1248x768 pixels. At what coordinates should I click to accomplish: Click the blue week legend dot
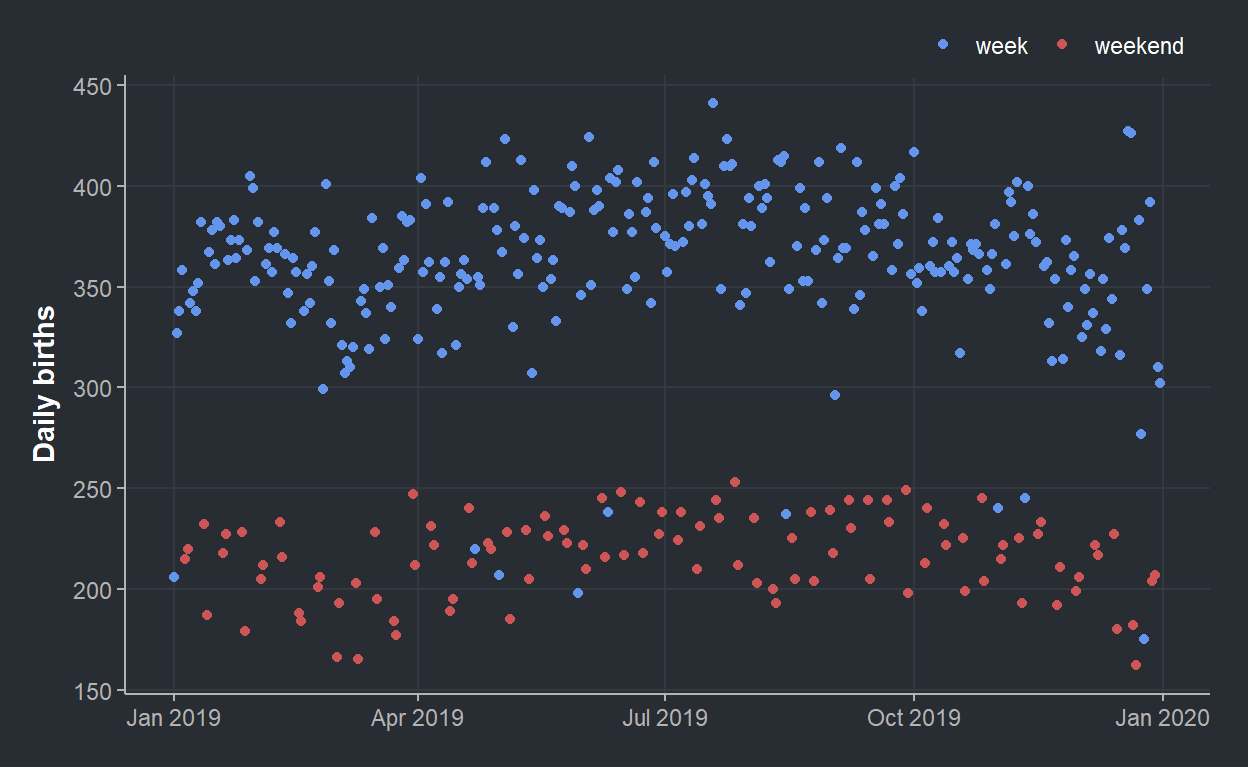pyautogui.click(x=943, y=45)
